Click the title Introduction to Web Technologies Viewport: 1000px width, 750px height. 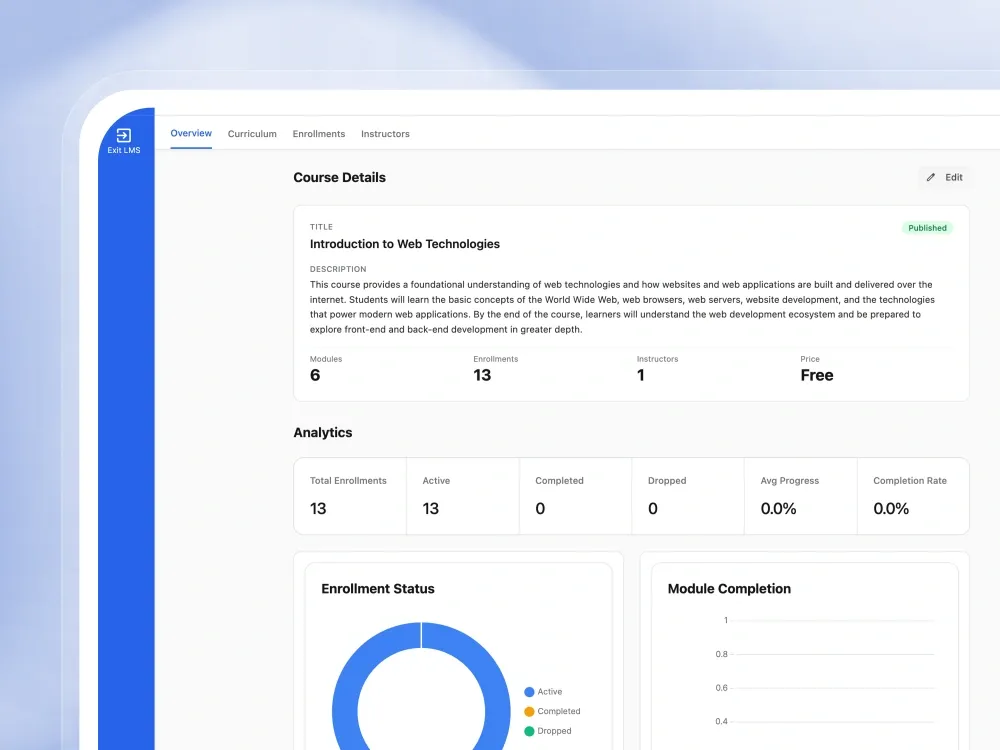coord(405,244)
